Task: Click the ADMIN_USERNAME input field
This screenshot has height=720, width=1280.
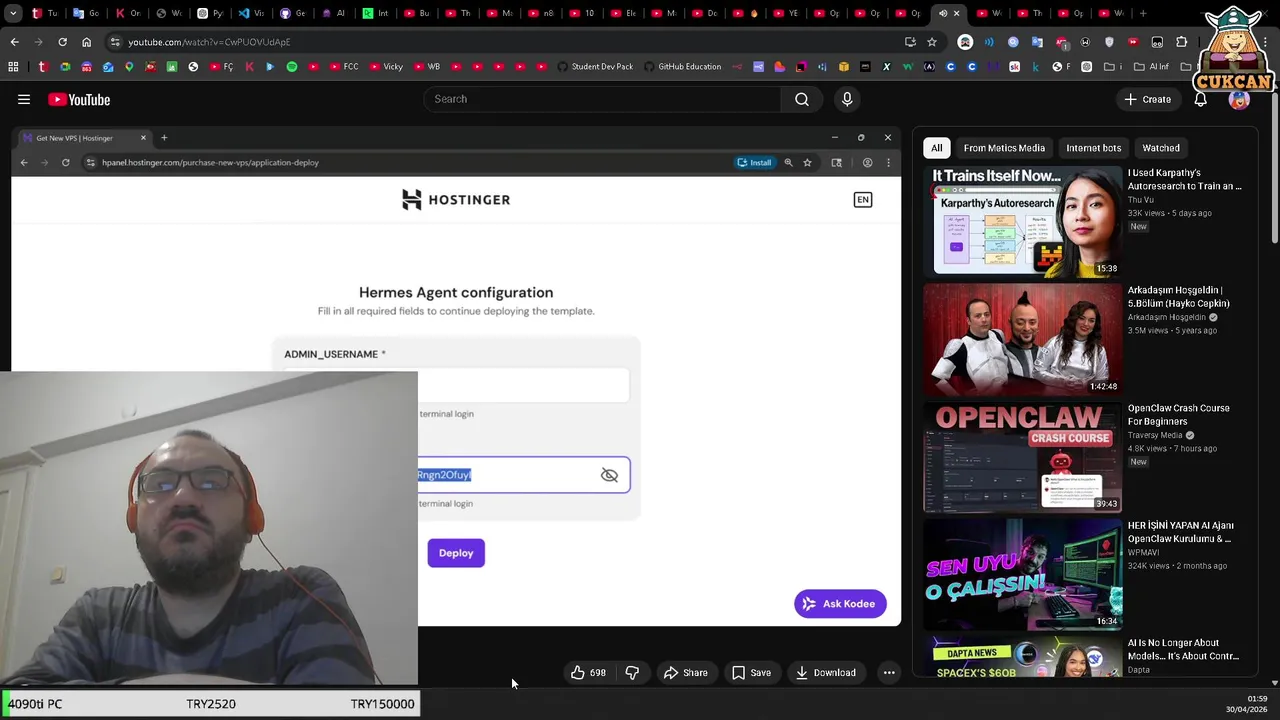Action: (x=456, y=385)
